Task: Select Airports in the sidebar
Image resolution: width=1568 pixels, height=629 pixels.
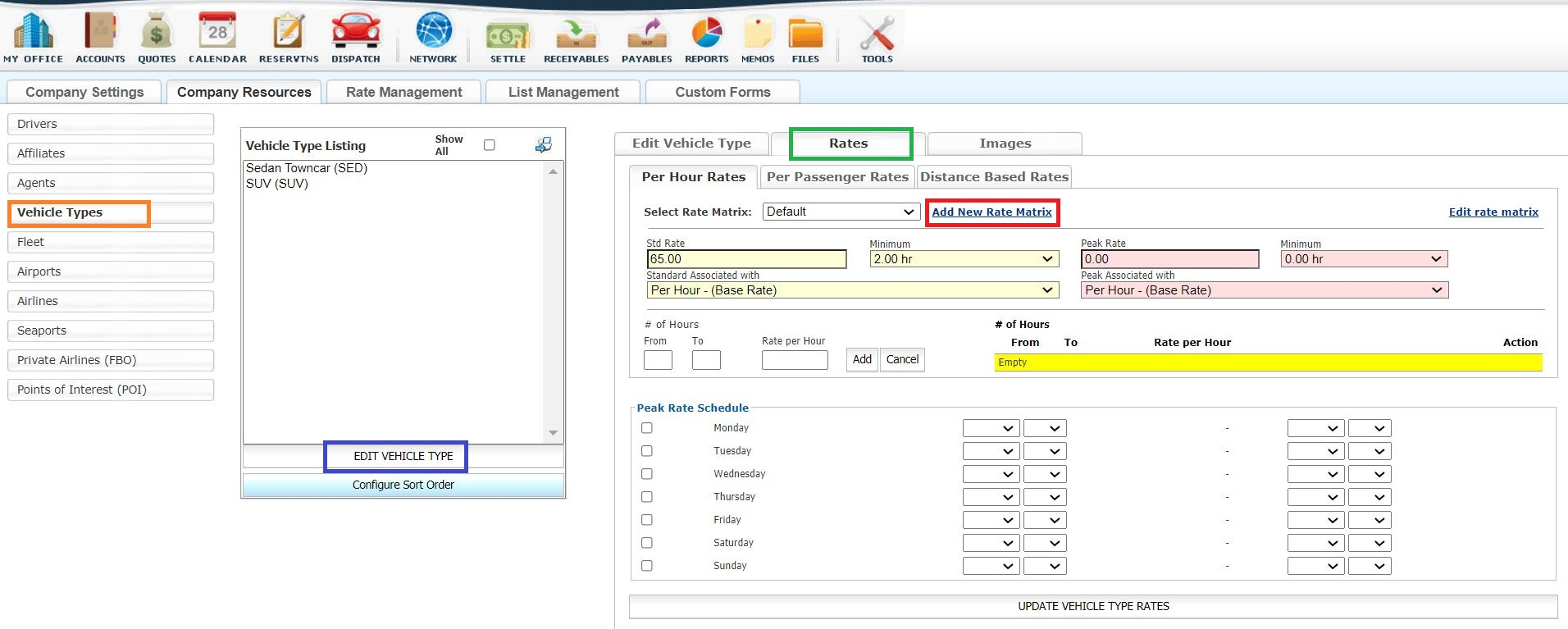Action: click(x=111, y=271)
